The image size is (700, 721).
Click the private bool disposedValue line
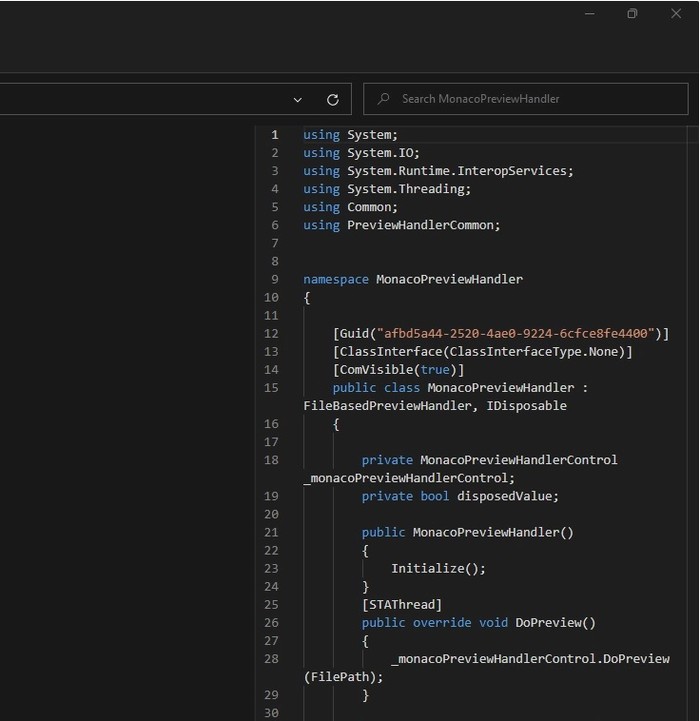point(460,496)
